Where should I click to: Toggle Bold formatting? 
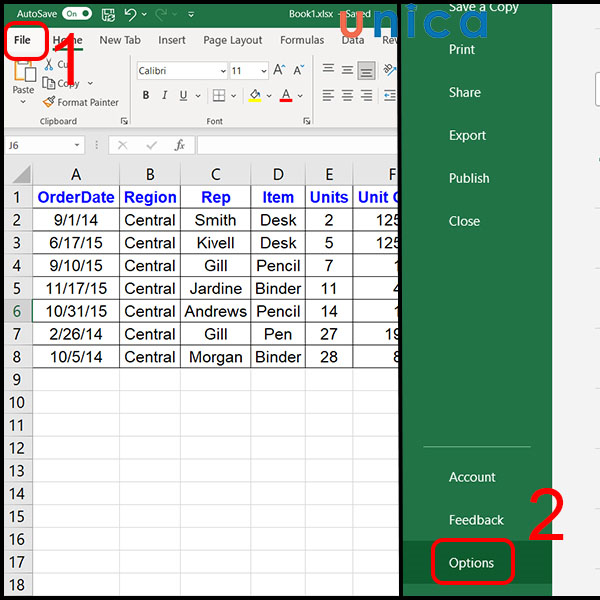146,96
